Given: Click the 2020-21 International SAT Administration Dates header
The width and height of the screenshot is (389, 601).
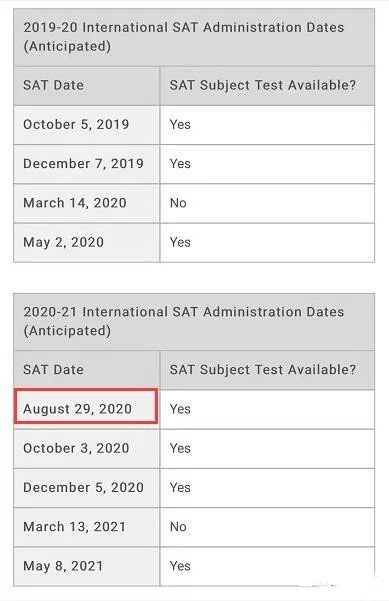Looking at the screenshot, I should click(194, 322).
